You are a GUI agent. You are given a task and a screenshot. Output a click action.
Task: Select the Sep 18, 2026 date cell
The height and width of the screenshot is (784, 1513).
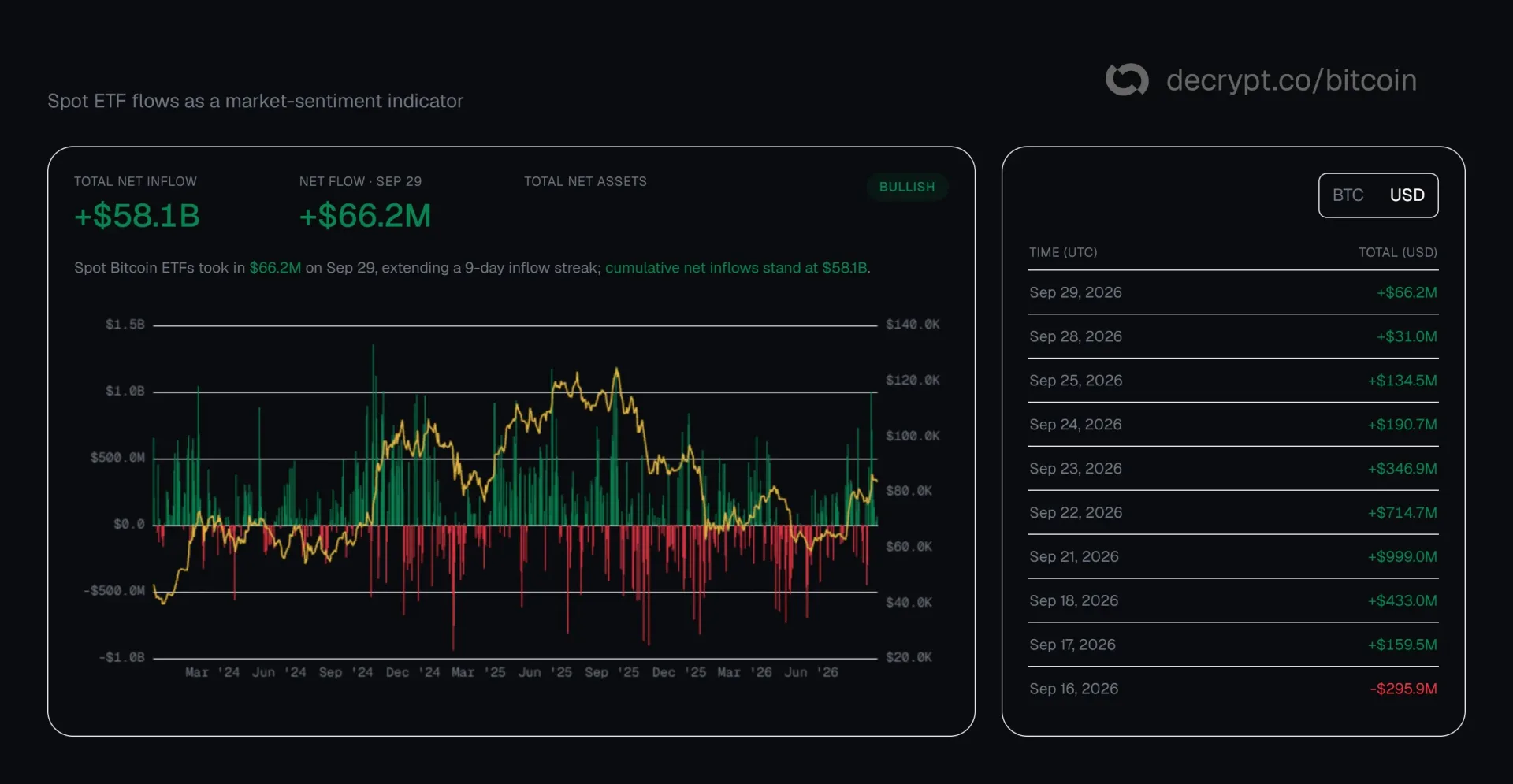(1074, 601)
